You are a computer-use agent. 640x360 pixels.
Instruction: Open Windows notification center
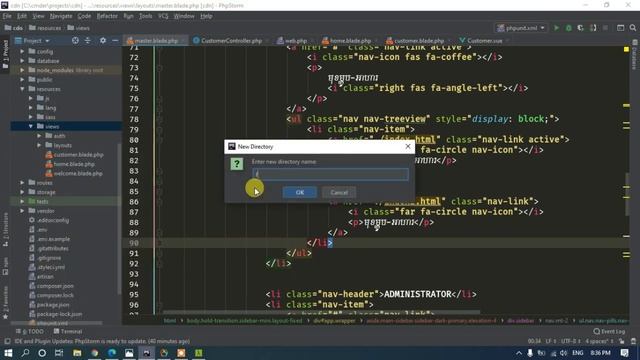pos(624,353)
